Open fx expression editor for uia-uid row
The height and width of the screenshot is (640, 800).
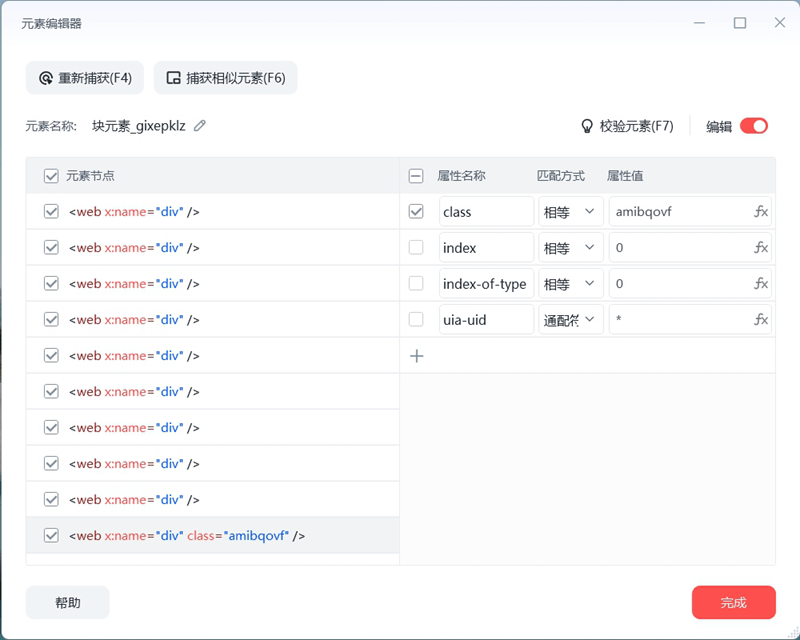(761, 319)
